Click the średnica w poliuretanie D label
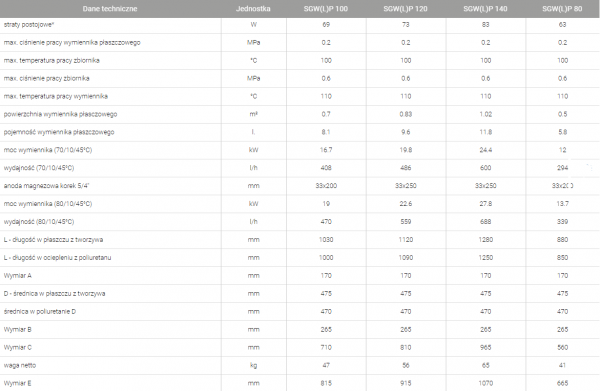The image size is (600, 391). [40, 311]
